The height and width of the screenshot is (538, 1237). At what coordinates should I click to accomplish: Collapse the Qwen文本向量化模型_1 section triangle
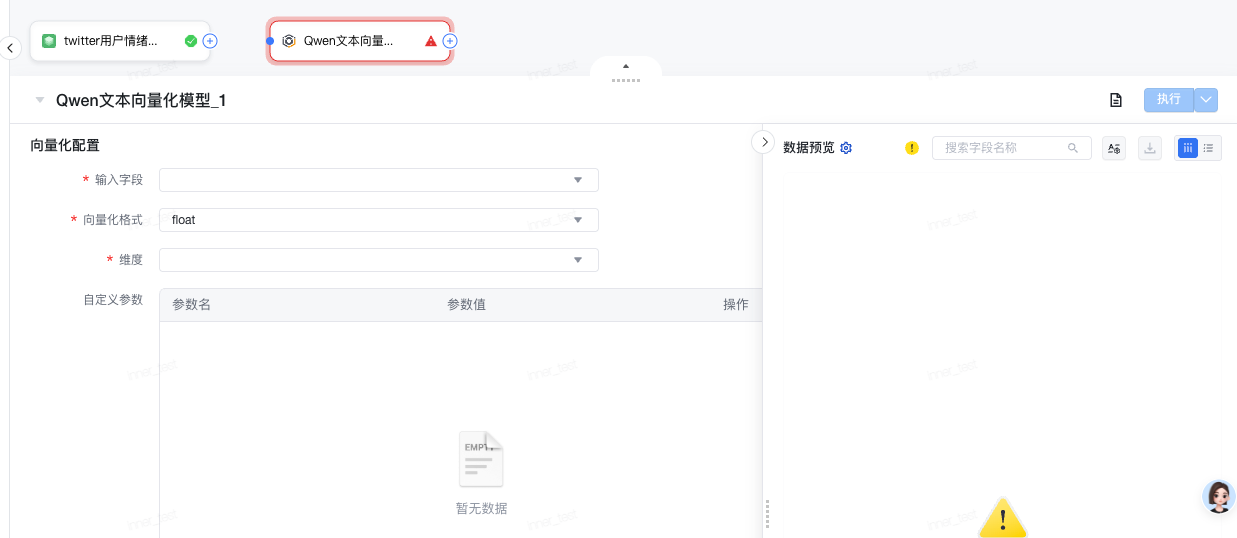coord(40,100)
